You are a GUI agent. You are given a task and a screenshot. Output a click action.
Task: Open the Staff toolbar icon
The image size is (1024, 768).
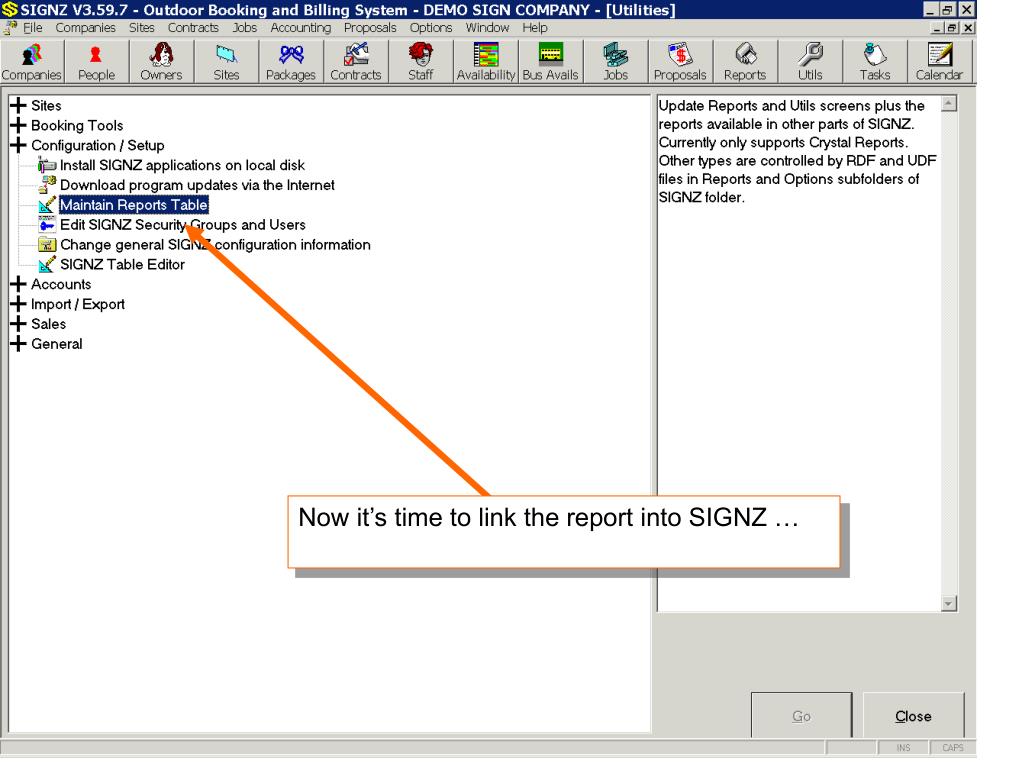pyautogui.click(x=421, y=61)
